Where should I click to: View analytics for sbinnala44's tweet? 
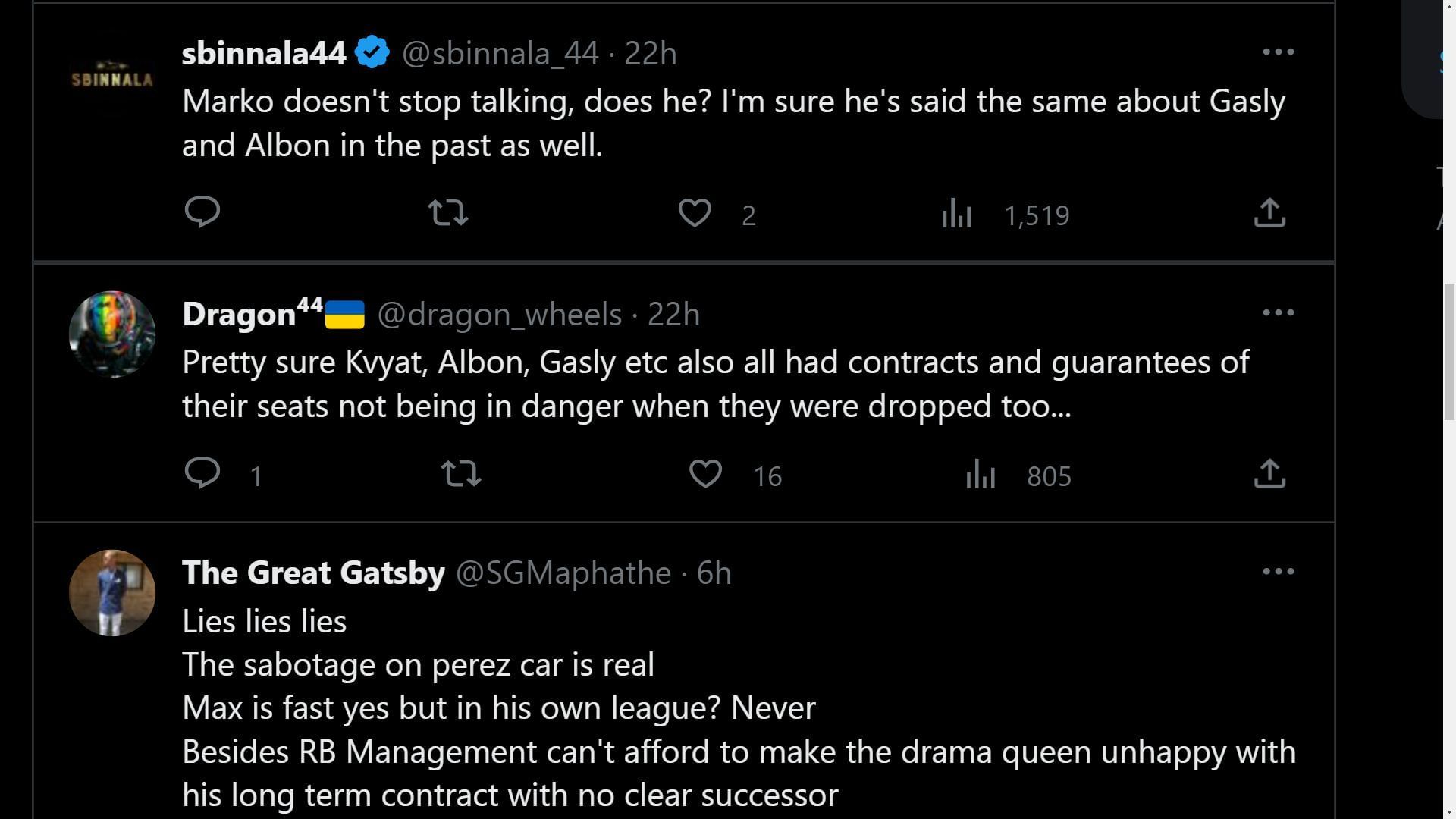956,214
